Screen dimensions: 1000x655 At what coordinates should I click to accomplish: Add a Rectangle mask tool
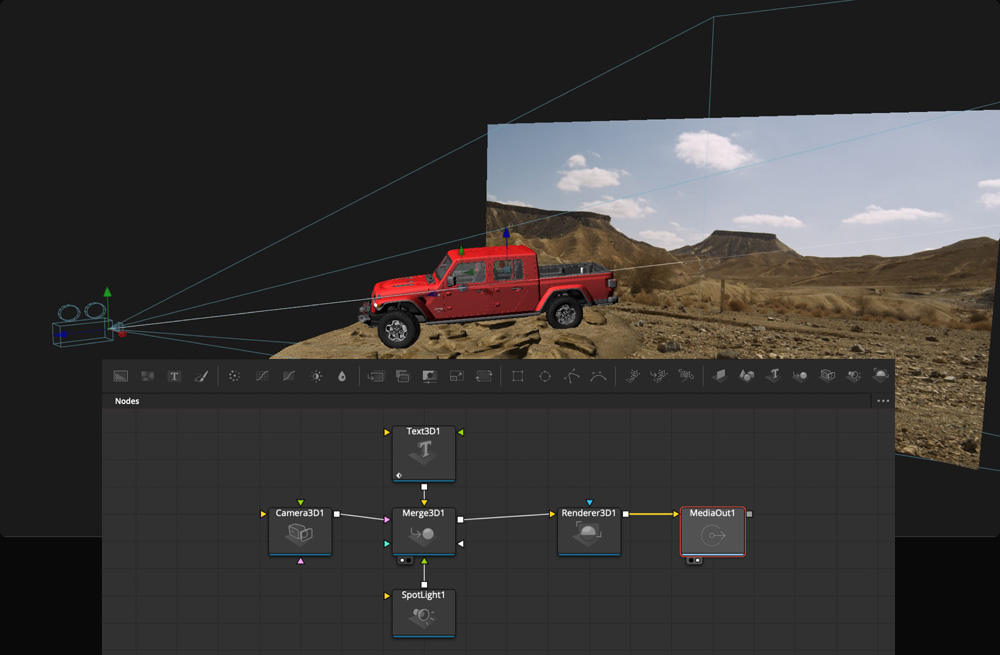518,376
